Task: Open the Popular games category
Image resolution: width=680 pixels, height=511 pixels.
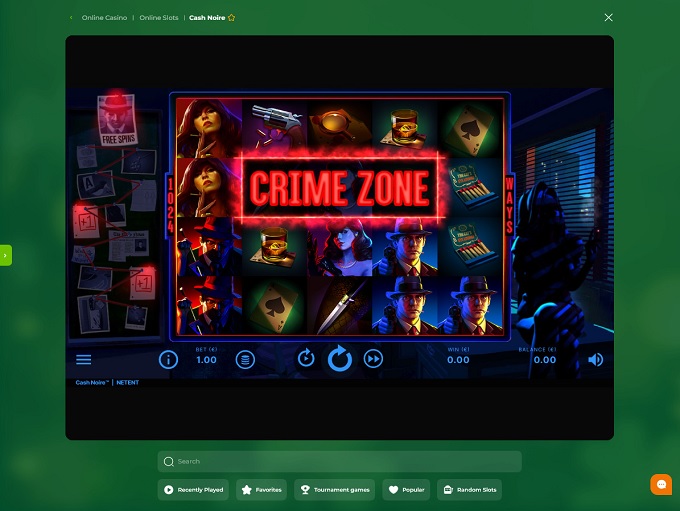Action: pyautogui.click(x=407, y=490)
